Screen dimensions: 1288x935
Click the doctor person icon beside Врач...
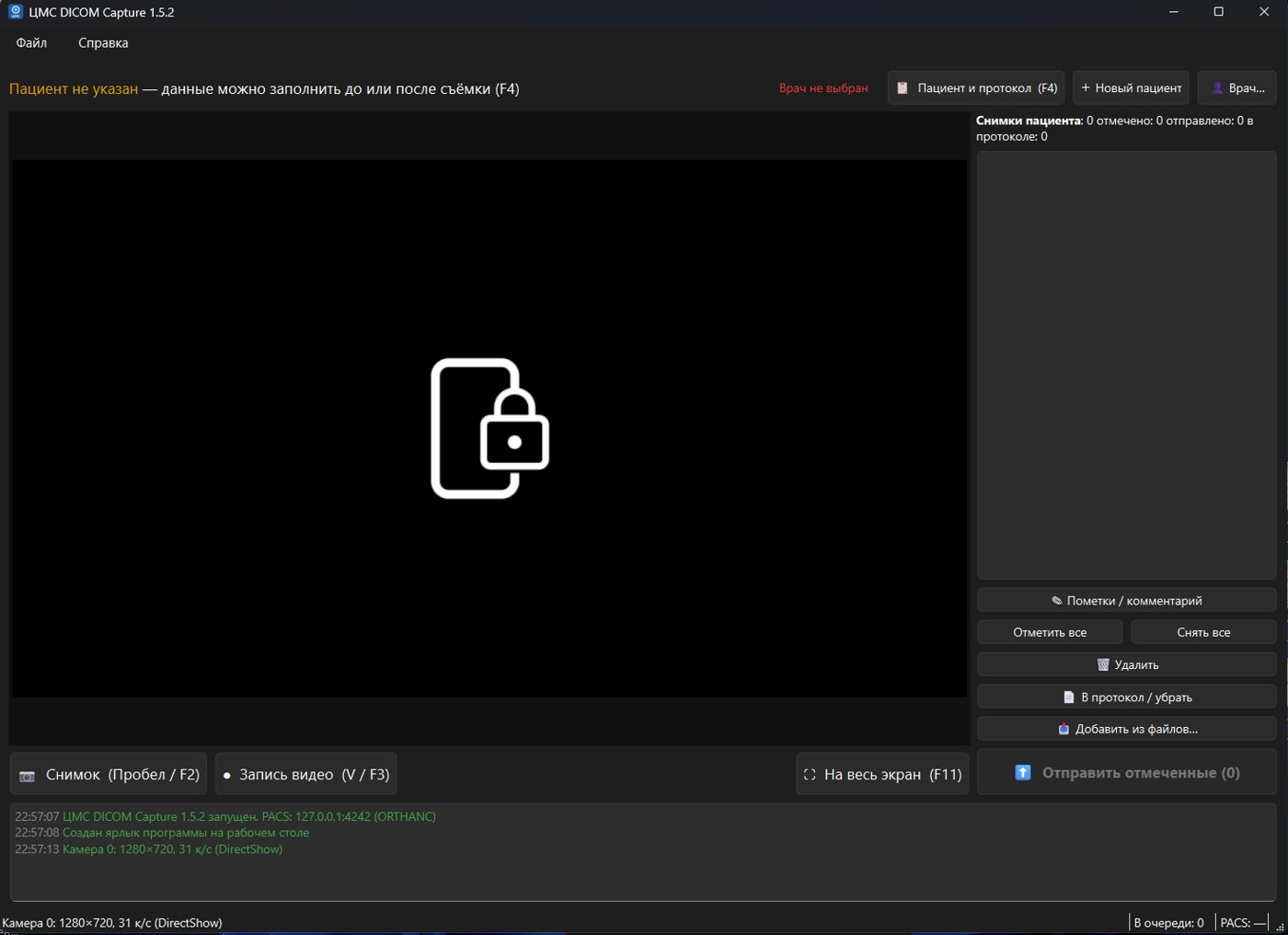click(1218, 88)
